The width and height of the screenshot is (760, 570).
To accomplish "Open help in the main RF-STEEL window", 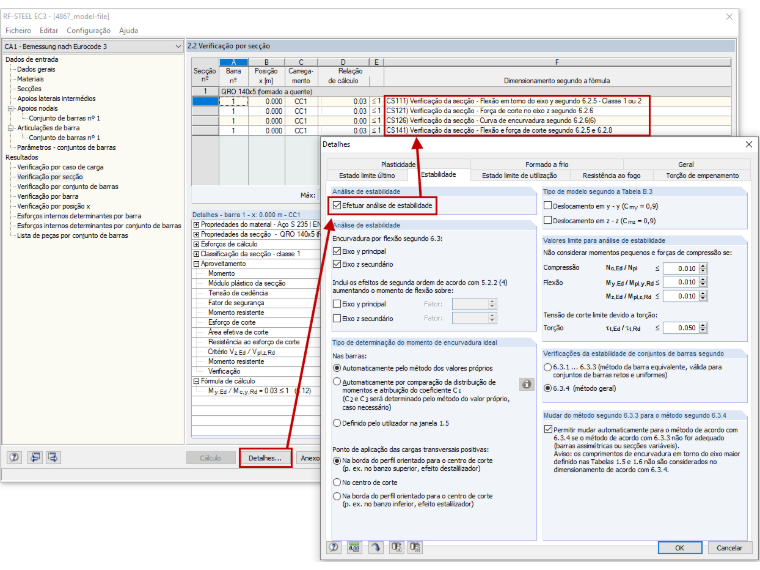I will click(15, 457).
